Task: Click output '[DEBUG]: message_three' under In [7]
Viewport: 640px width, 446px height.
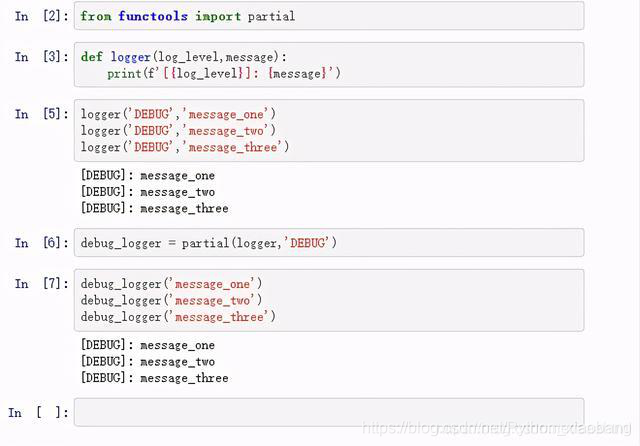Action: pyautogui.click(x=154, y=378)
